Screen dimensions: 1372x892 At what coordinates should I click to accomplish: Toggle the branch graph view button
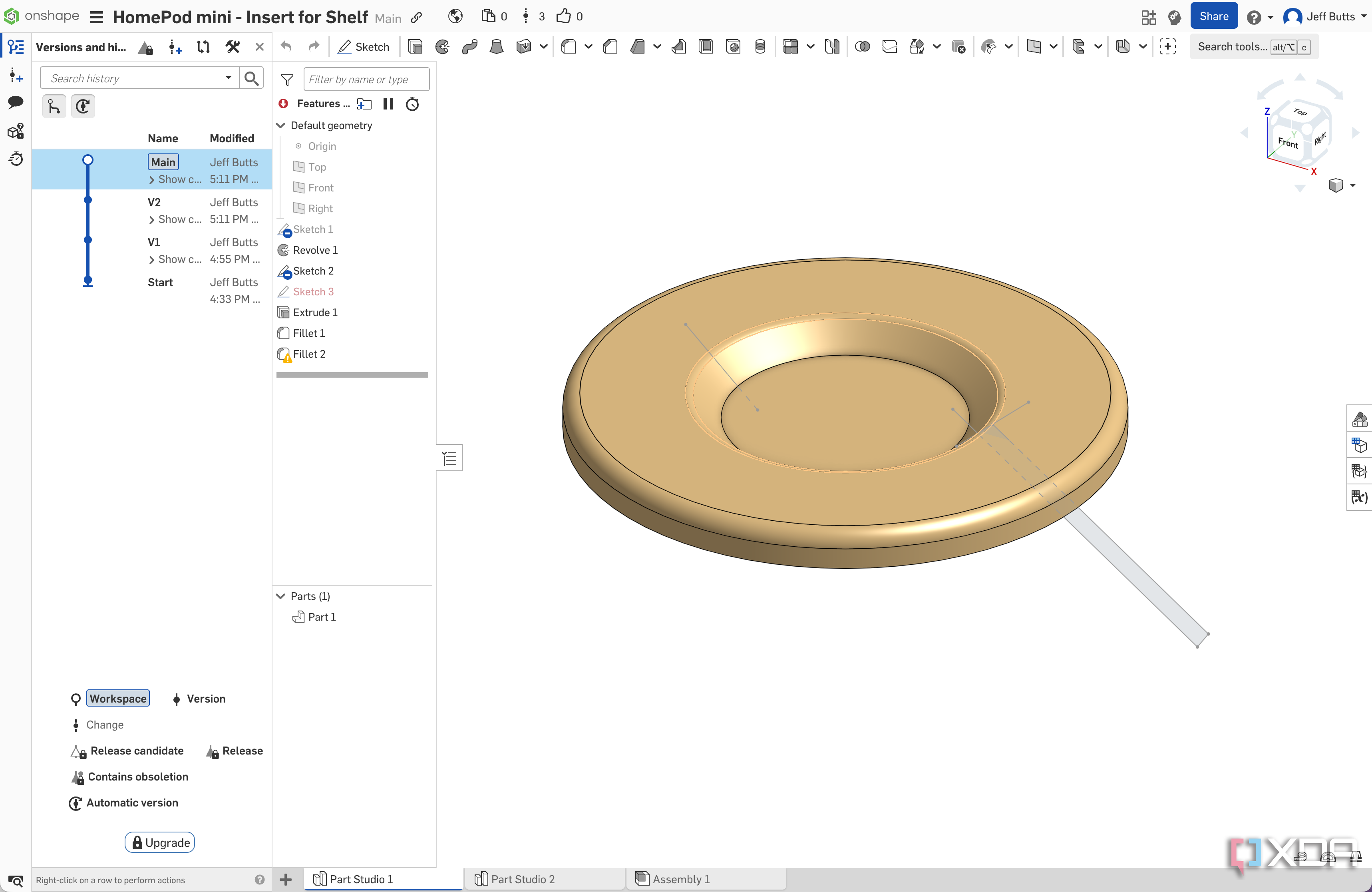(x=54, y=106)
